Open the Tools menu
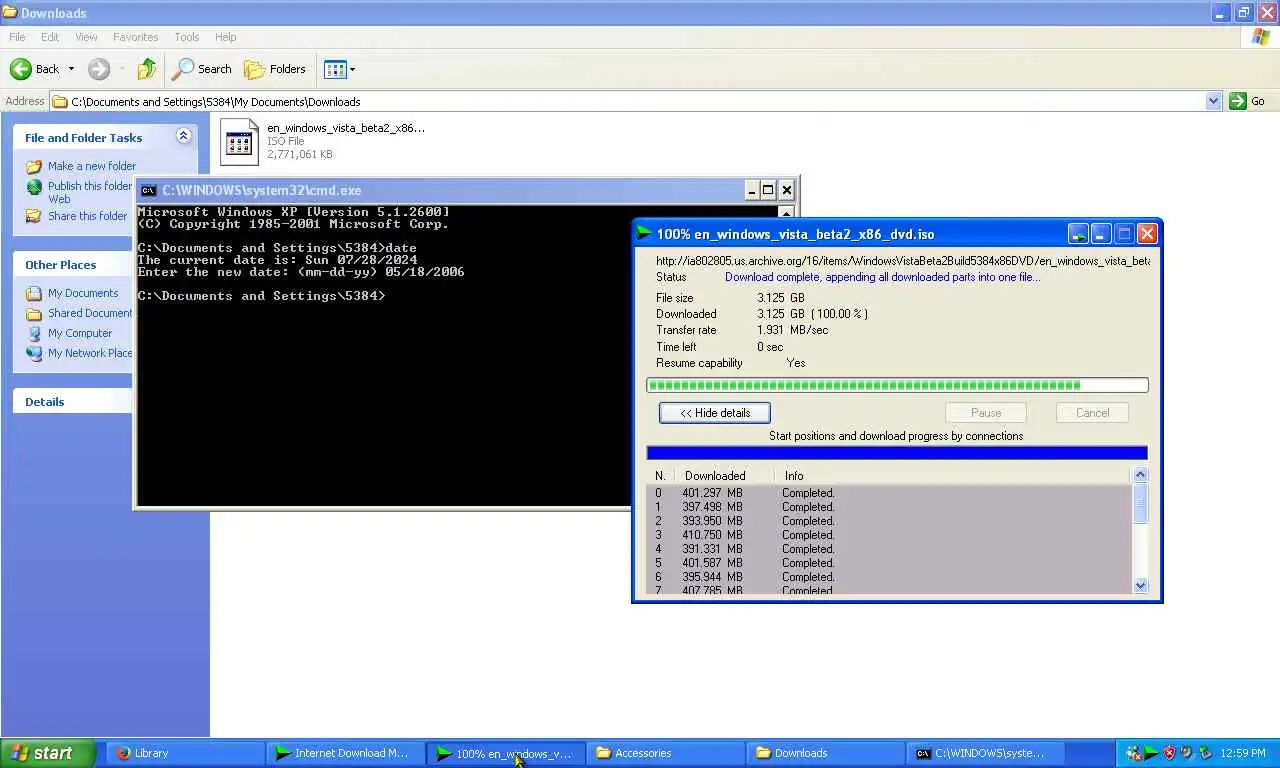Viewport: 1280px width, 768px height. click(x=187, y=37)
